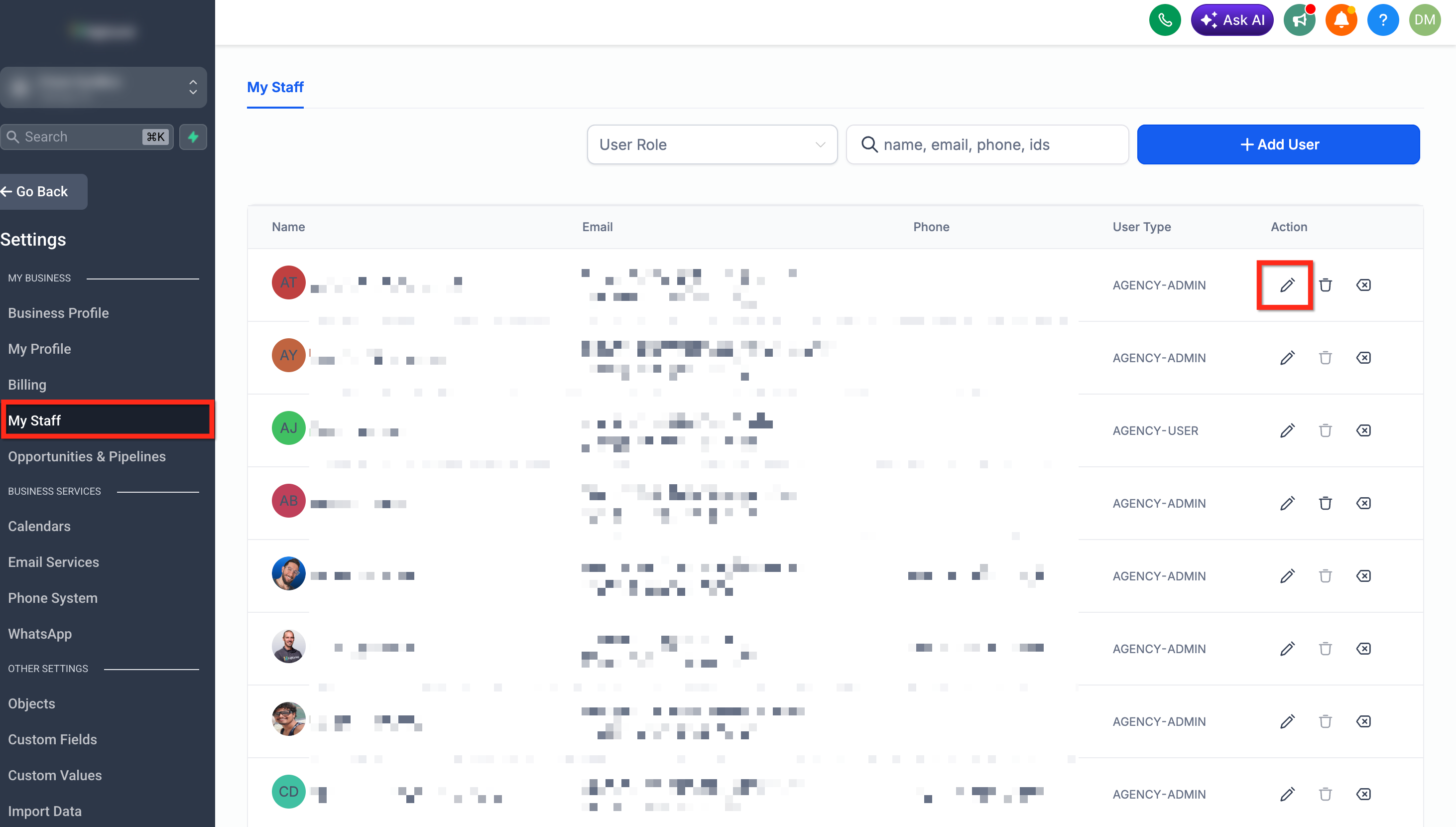Image resolution: width=1456 pixels, height=827 pixels.
Task: Focus the name, email, phone search field
Action: tap(987, 145)
